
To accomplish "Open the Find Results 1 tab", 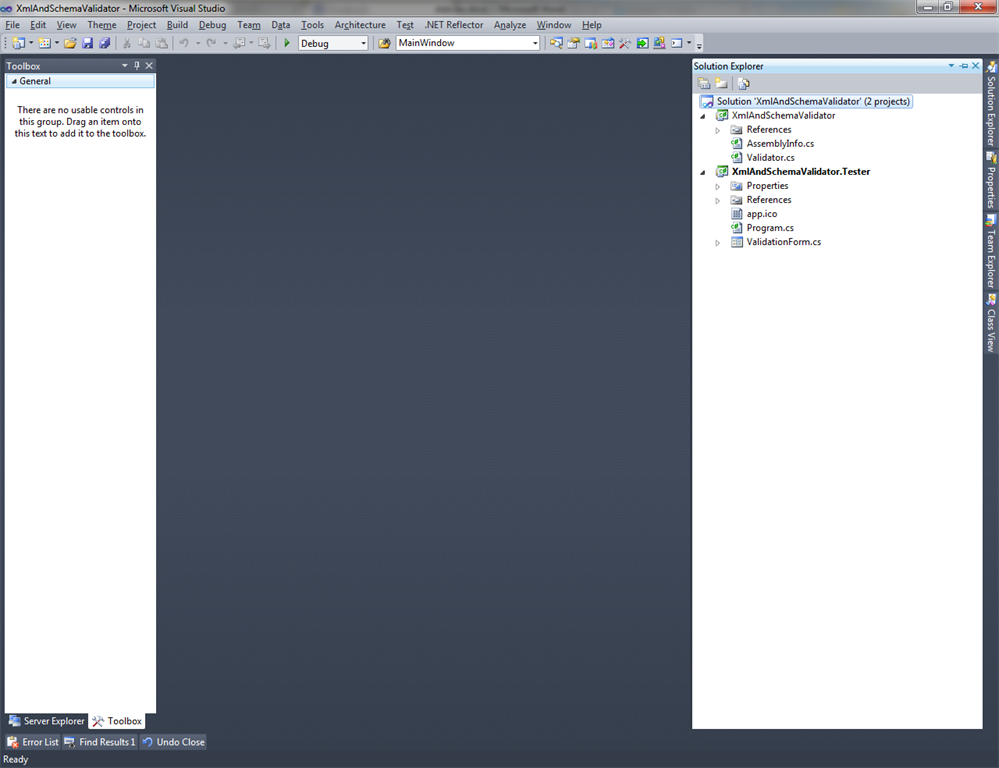I will (x=100, y=742).
